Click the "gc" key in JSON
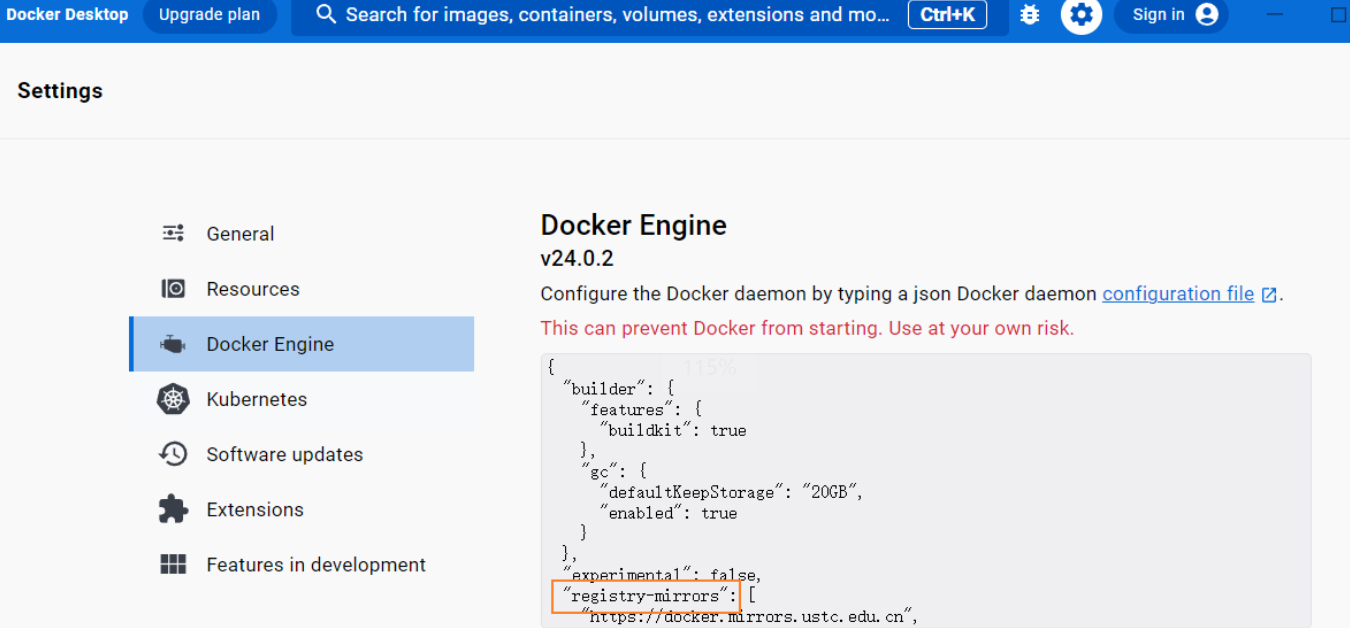1350x628 pixels. tap(601, 471)
